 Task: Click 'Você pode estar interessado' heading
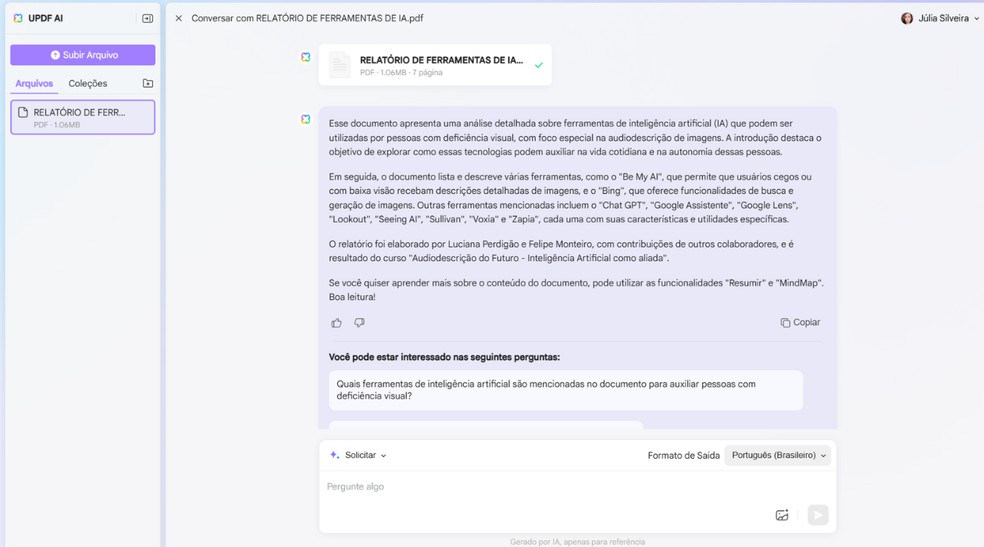tap(444, 357)
